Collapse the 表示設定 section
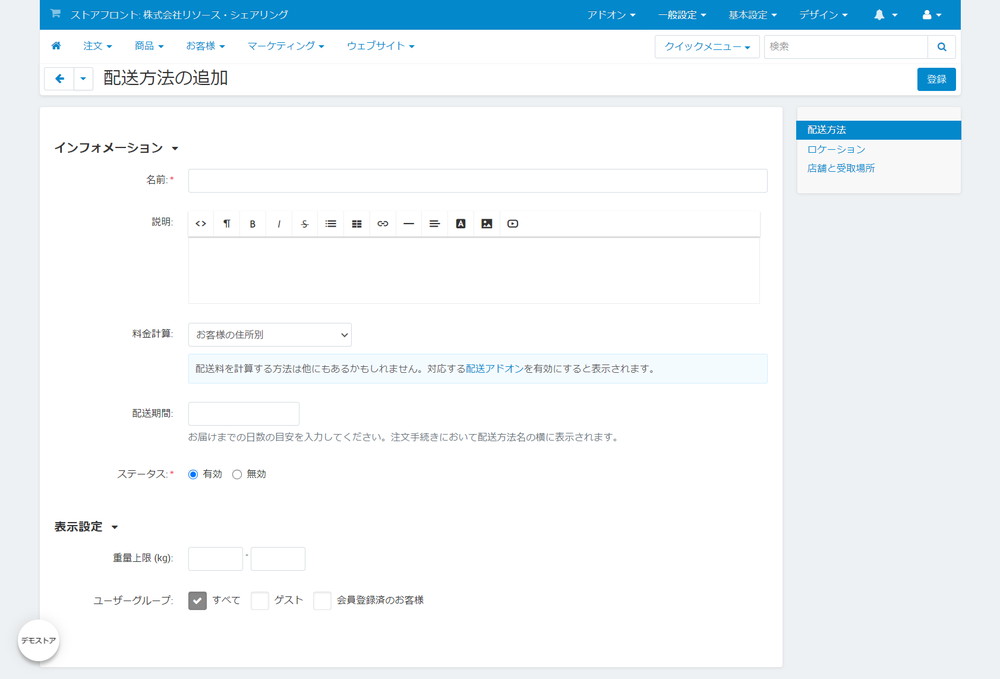Screen dimensions: 1000x679 (x=86, y=527)
